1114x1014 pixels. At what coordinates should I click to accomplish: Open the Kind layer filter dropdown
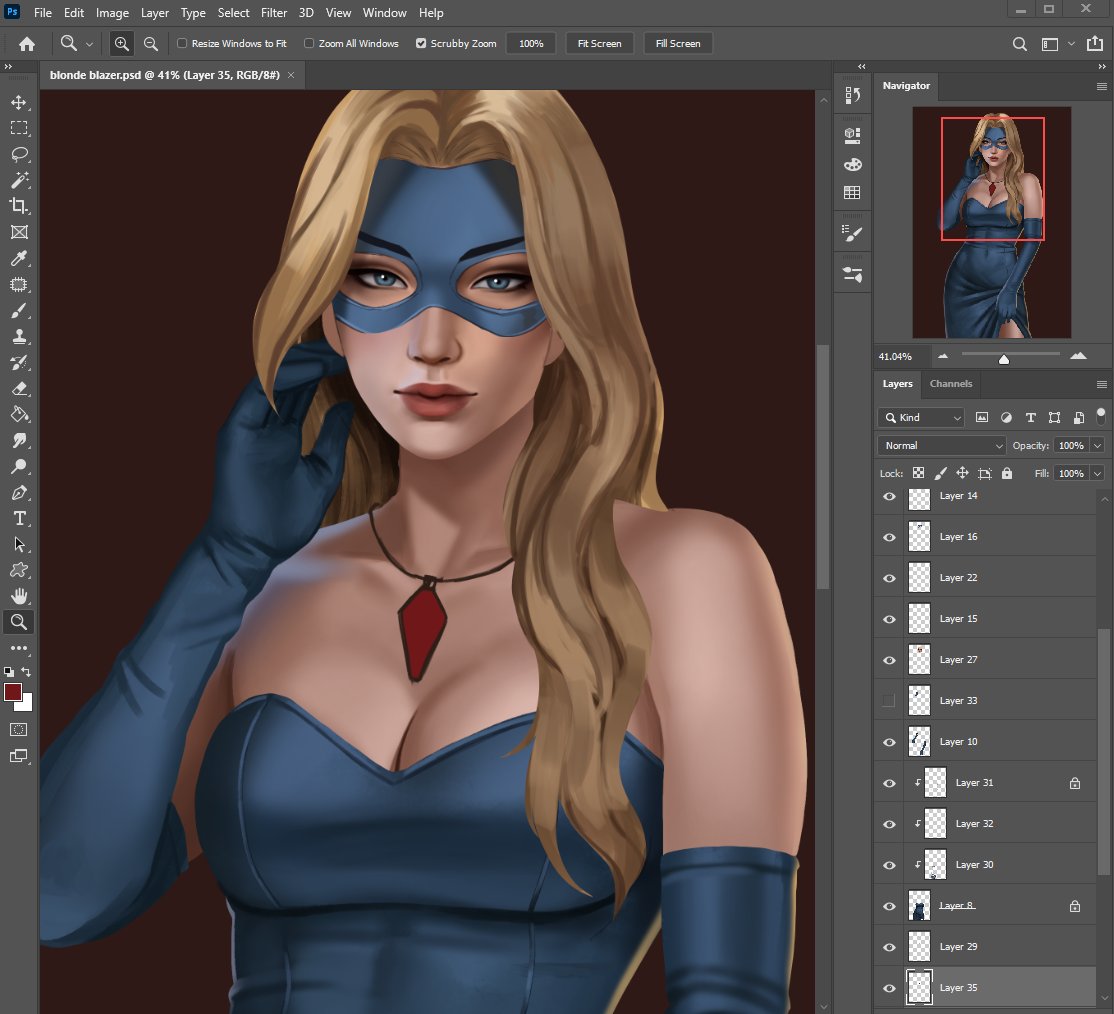tap(921, 417)
